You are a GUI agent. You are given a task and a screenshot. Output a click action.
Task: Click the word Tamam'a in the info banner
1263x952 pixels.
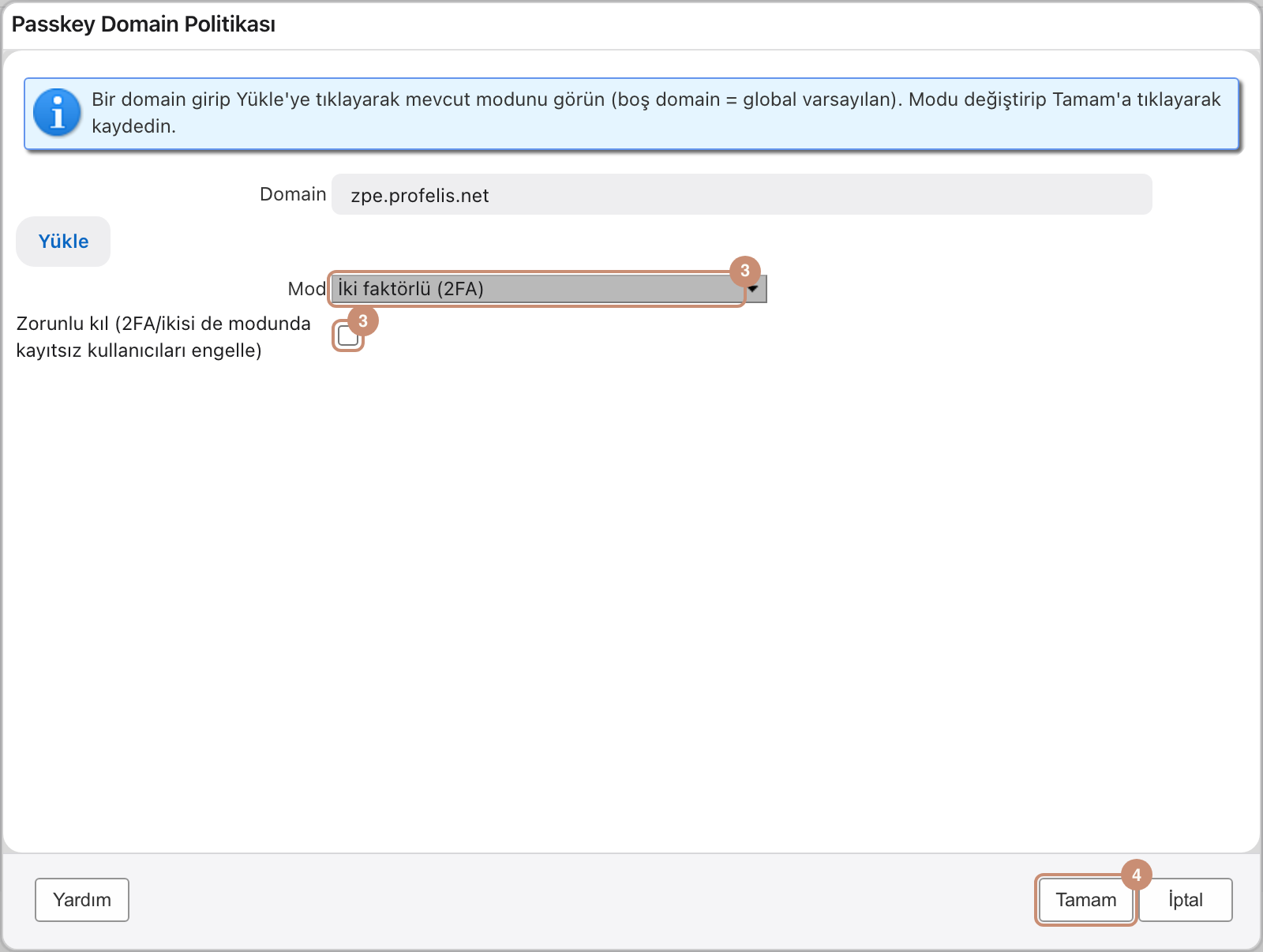[1092, 99]
